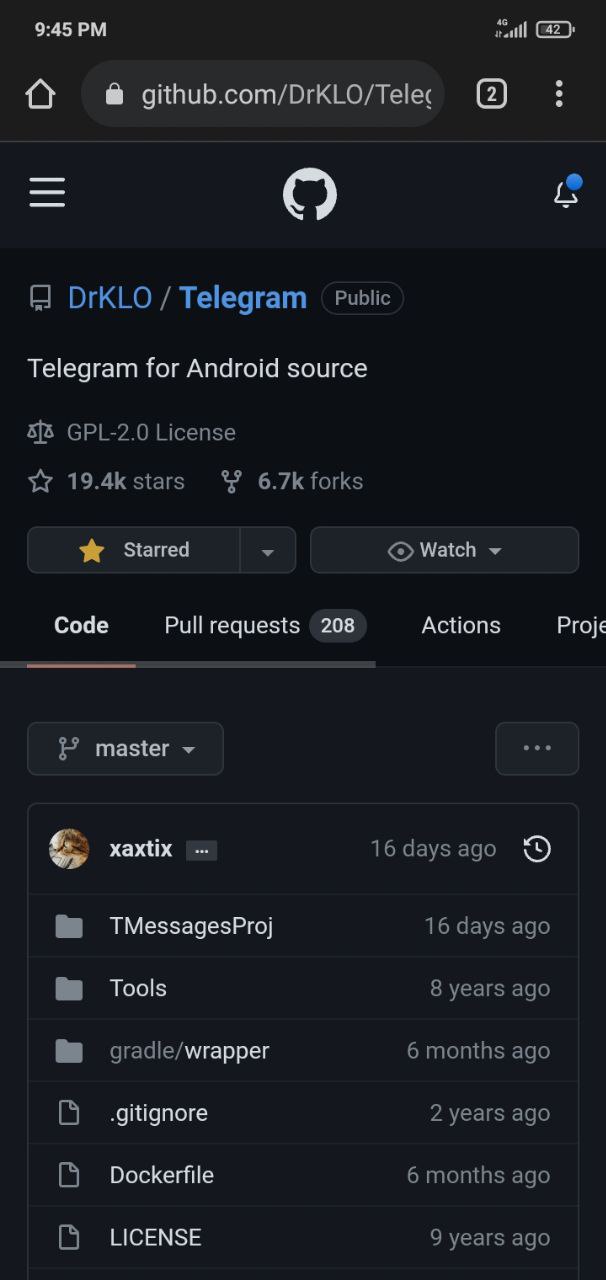Screen dimensions: 606x1280
Task: Open star lists dropdown arrow beside Starred
Action: tap(268, 550)
